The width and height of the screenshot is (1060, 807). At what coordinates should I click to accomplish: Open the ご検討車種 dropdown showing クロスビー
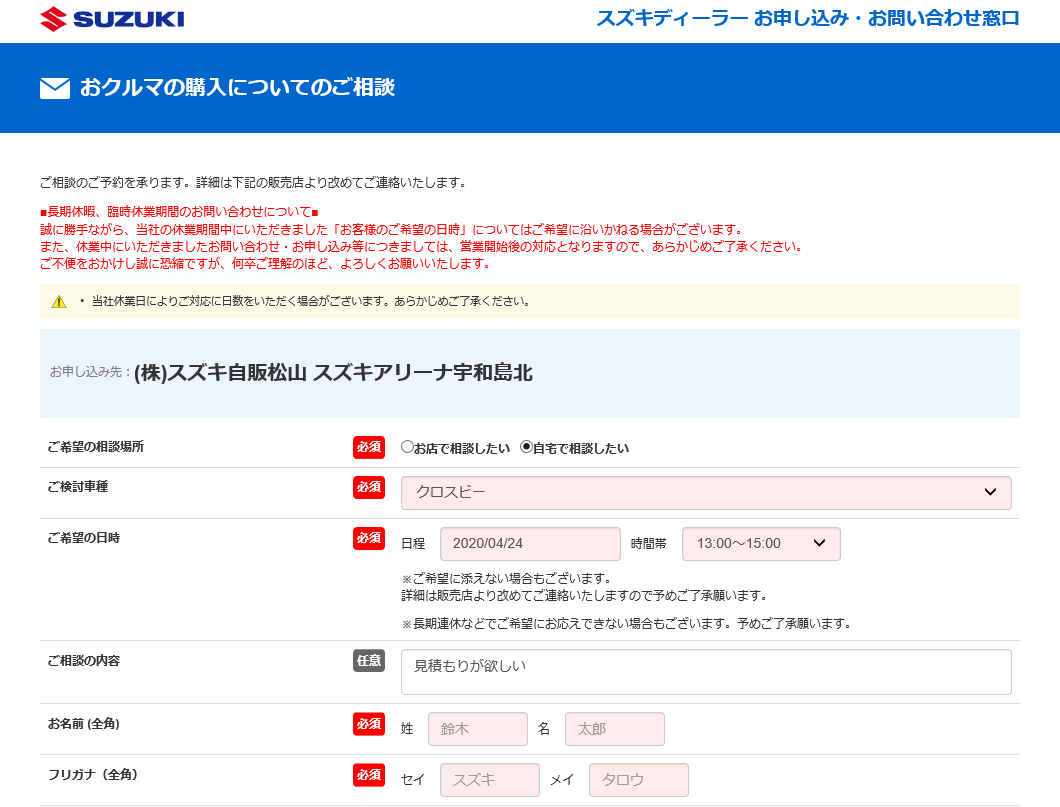706,493
